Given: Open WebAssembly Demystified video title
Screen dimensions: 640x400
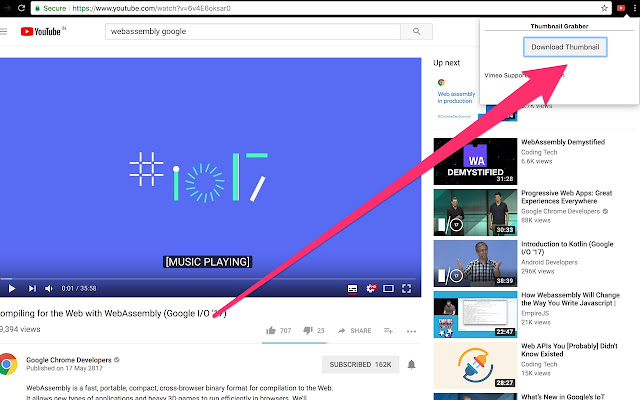Looking at the screenshot, I should tap(563, 142).
